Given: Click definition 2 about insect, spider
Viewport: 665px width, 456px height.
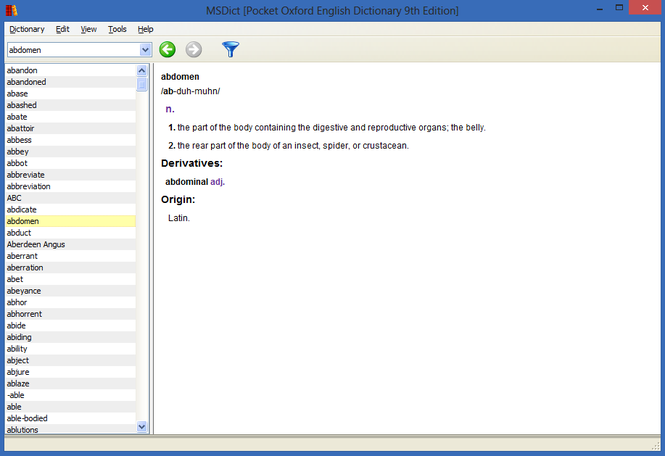Looking at the screenshot, I should point(288,145).
